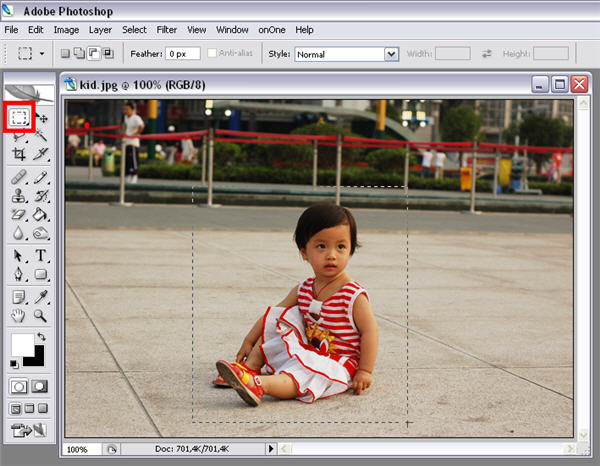Open the marquee tool preset picker arrow
Screen dimensions: 600x466
tap(42, 54)
